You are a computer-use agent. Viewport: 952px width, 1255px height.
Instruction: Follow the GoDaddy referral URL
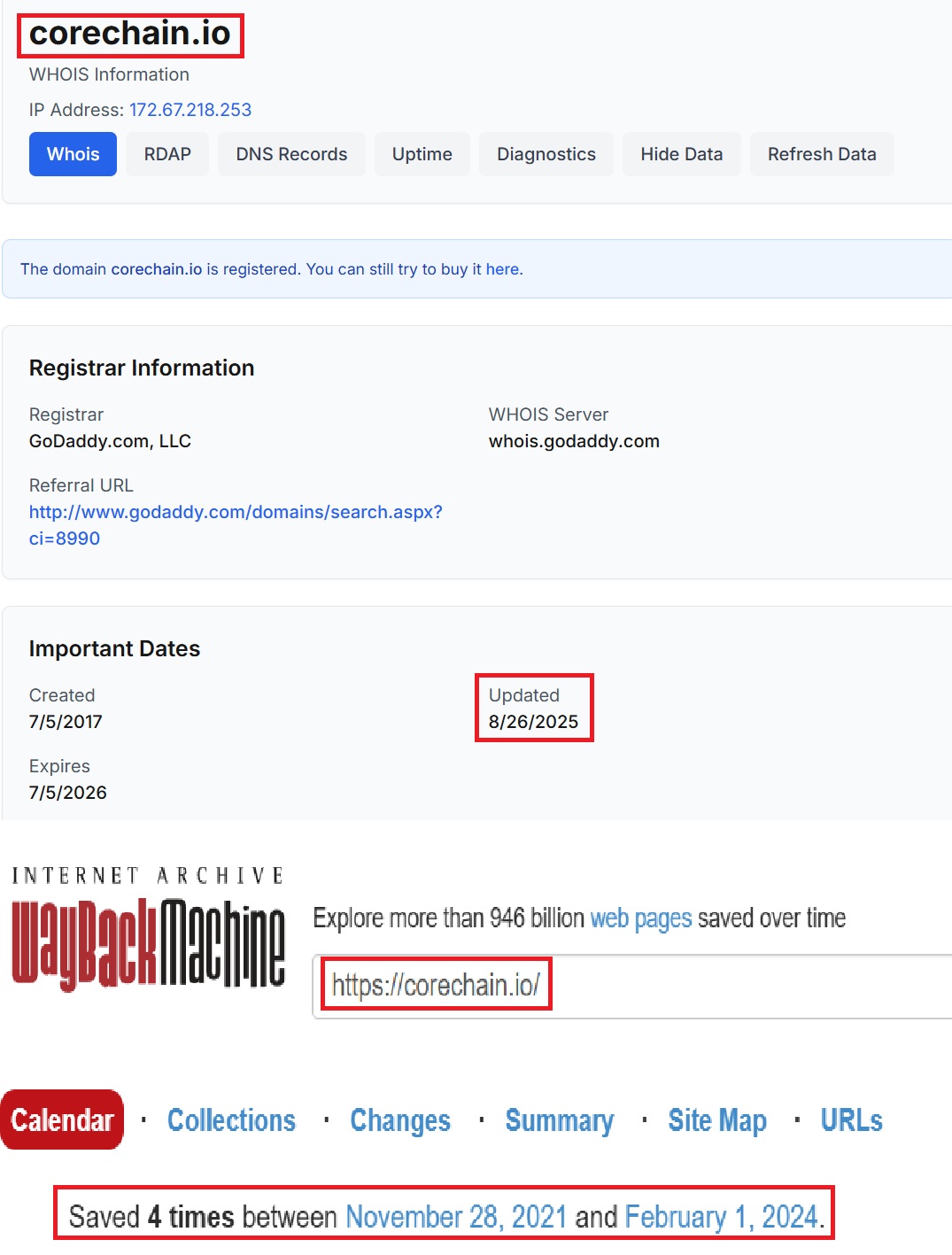tap(236, 512)
